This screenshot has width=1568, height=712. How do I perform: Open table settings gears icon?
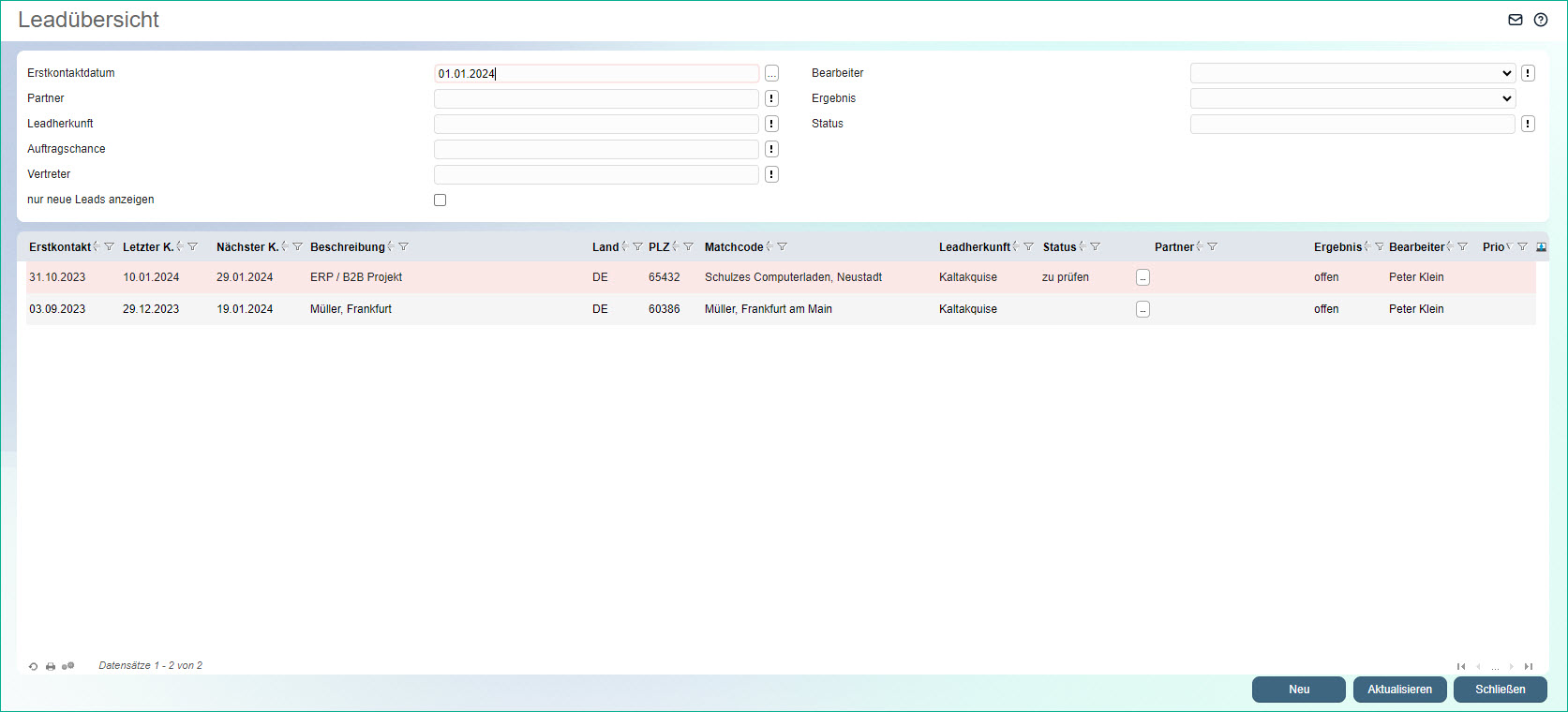point(67,666)
